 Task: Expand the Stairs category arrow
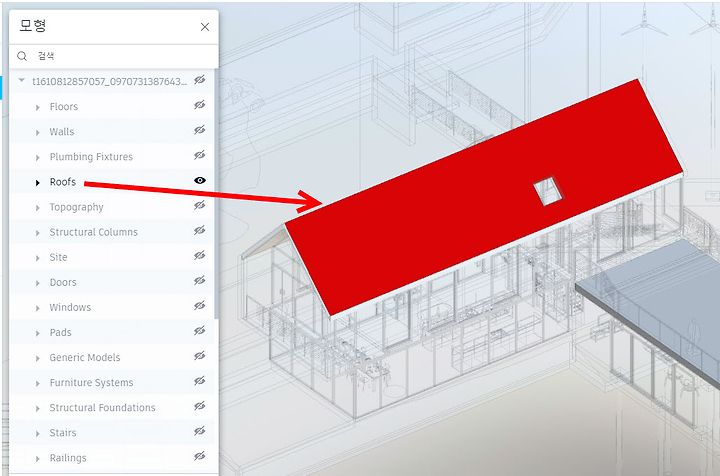pos(38,434)
